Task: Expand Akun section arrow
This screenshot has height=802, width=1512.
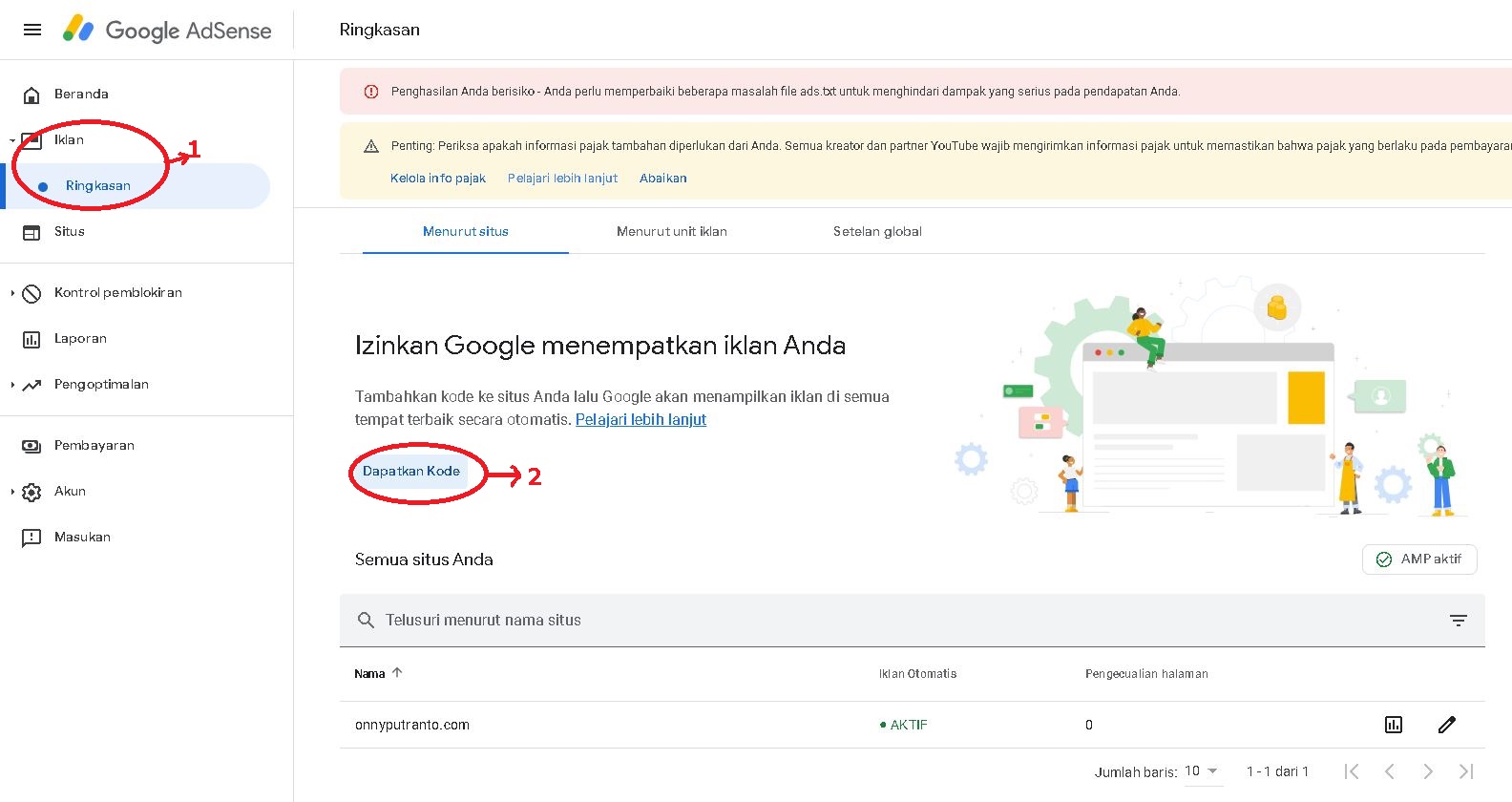Action: [12, 492]
